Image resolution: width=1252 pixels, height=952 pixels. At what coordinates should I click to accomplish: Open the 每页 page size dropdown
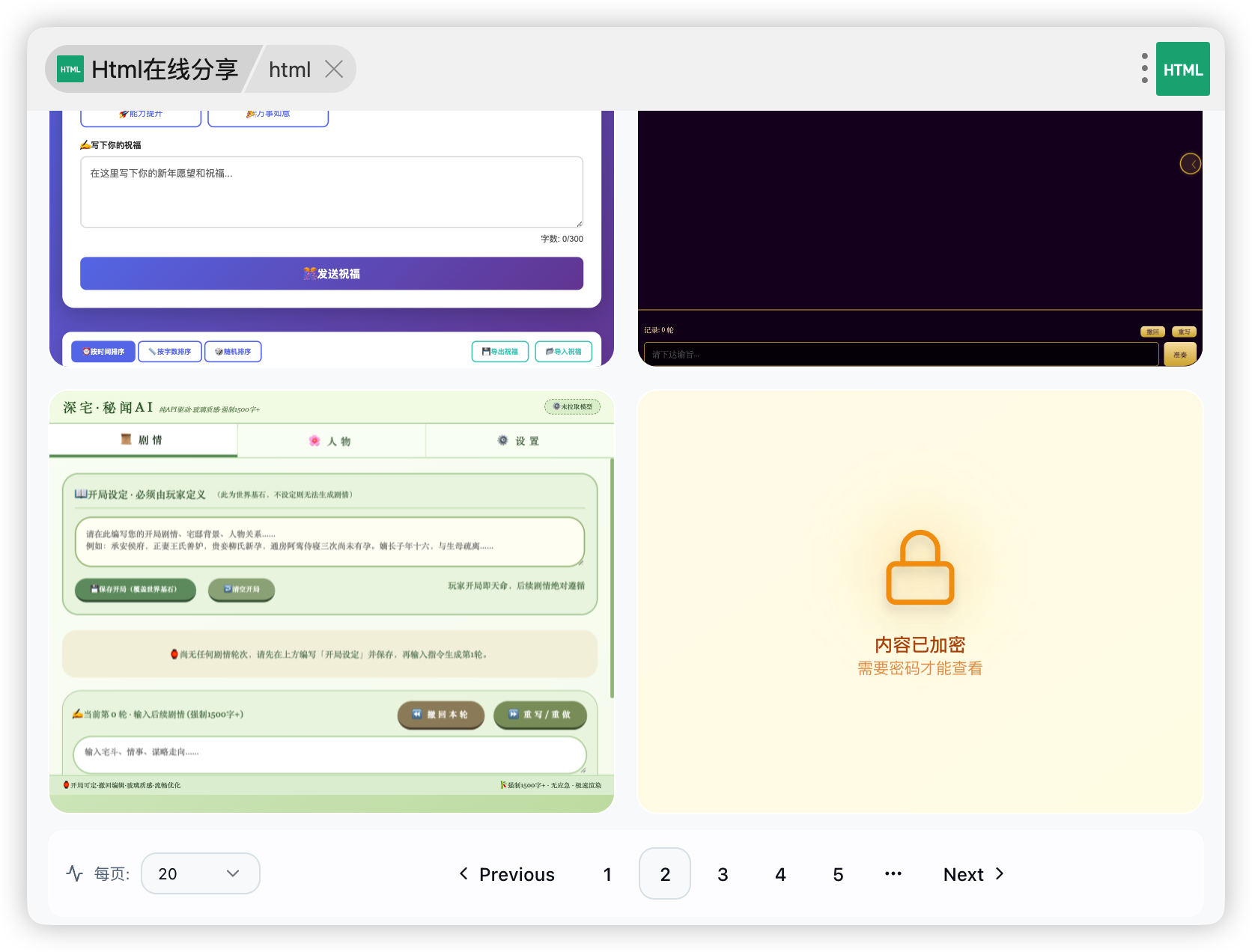[200, 873]
